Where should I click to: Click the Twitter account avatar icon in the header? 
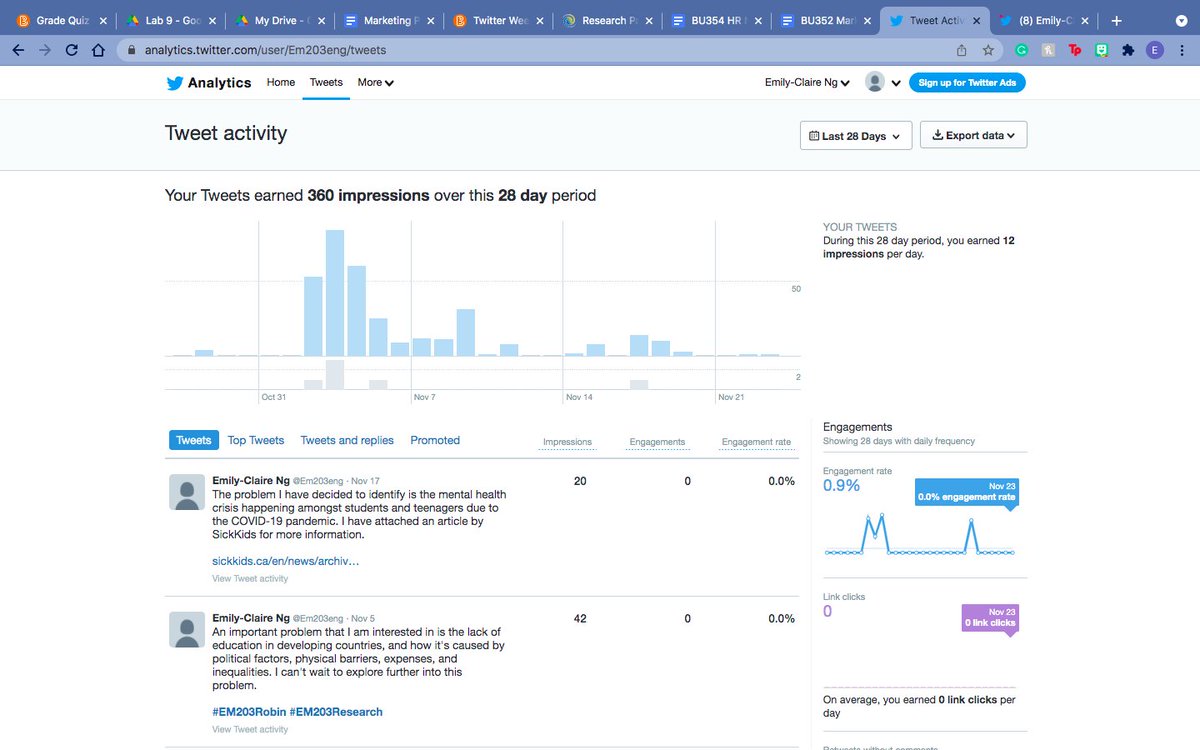click(x=875, y=82)
